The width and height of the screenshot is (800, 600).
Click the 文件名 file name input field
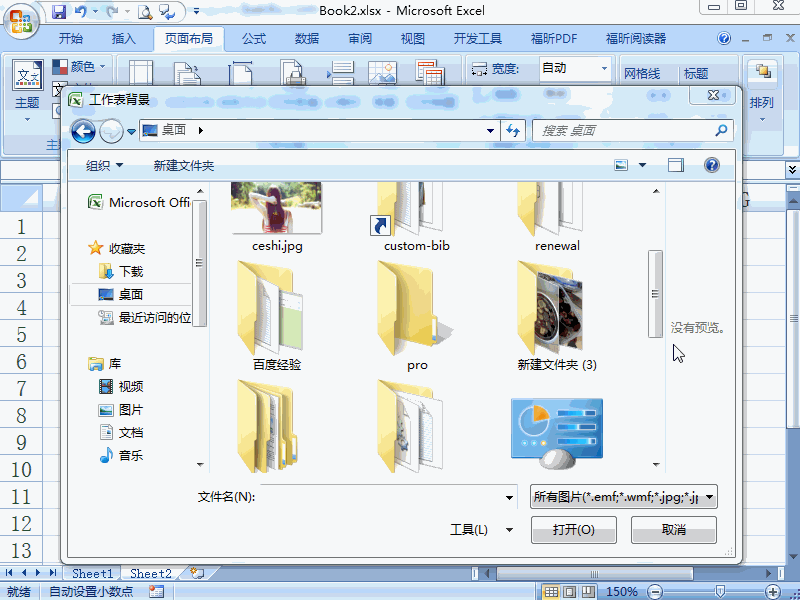[383, 496]
